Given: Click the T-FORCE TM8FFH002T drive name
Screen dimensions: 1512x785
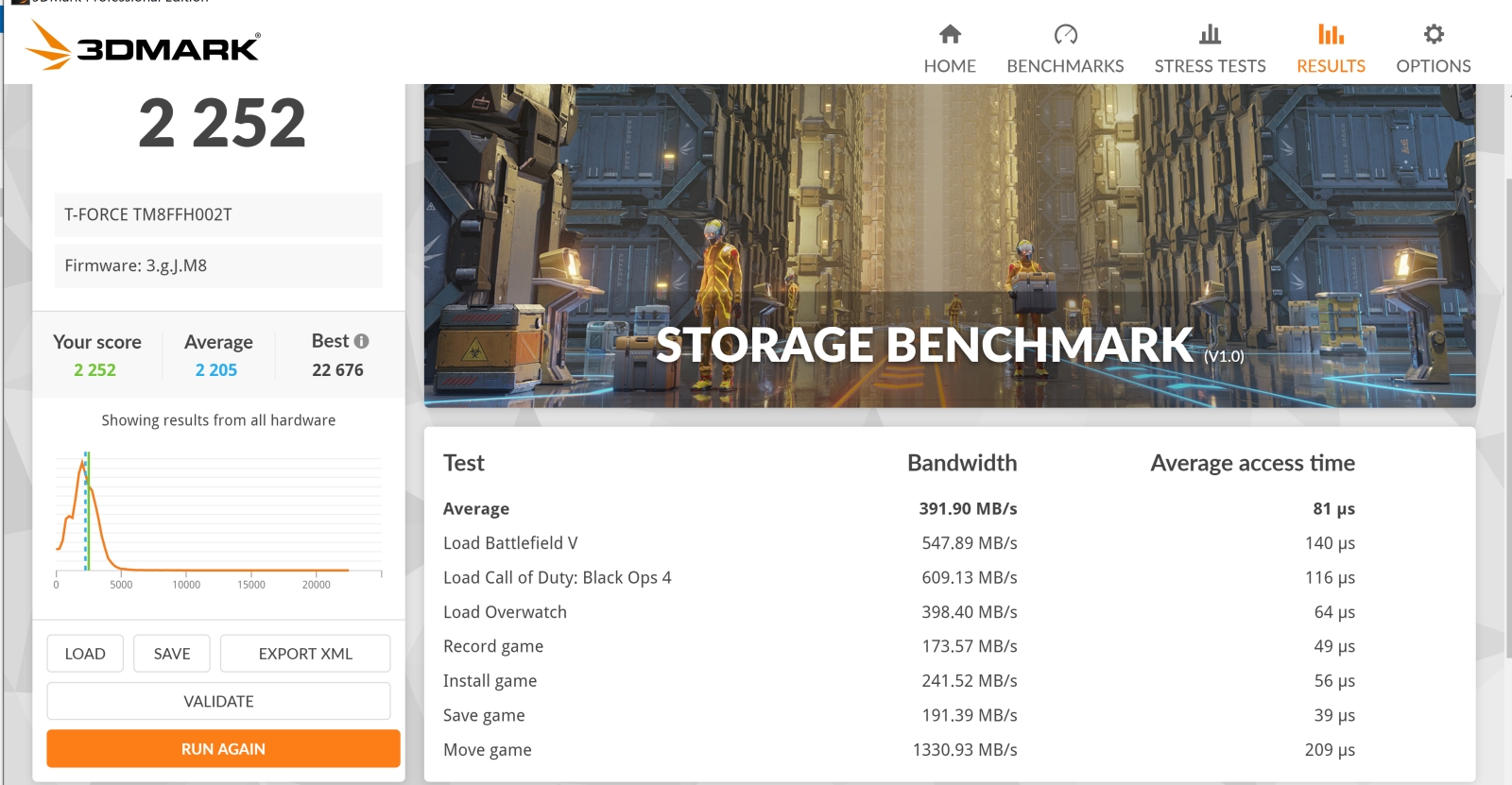Looking at the screenshot, I should [x=148, y=214].
